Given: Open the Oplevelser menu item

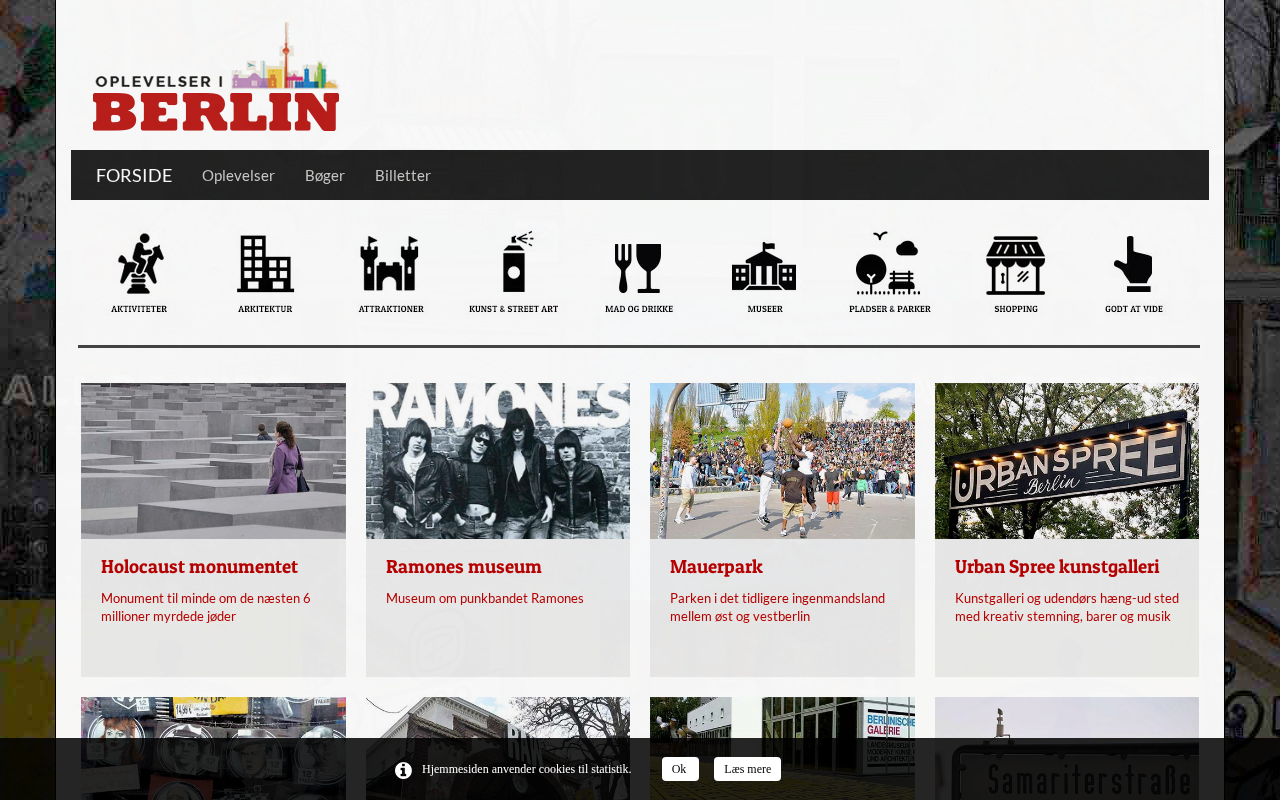Looking at the screenshot, I should point(238,175).
